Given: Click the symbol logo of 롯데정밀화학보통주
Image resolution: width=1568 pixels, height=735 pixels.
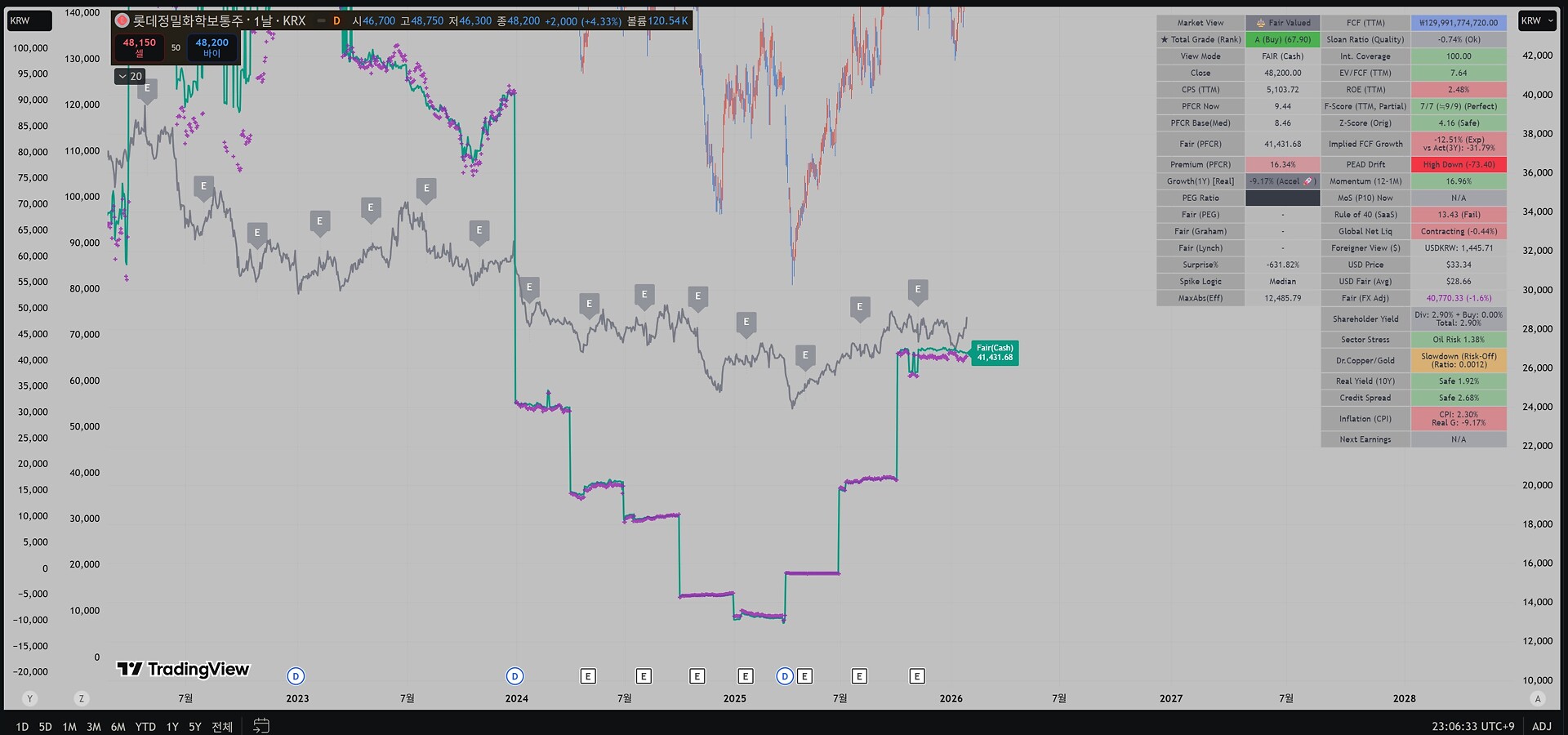Looking at the screenshot, I should [x=122, y=20].
